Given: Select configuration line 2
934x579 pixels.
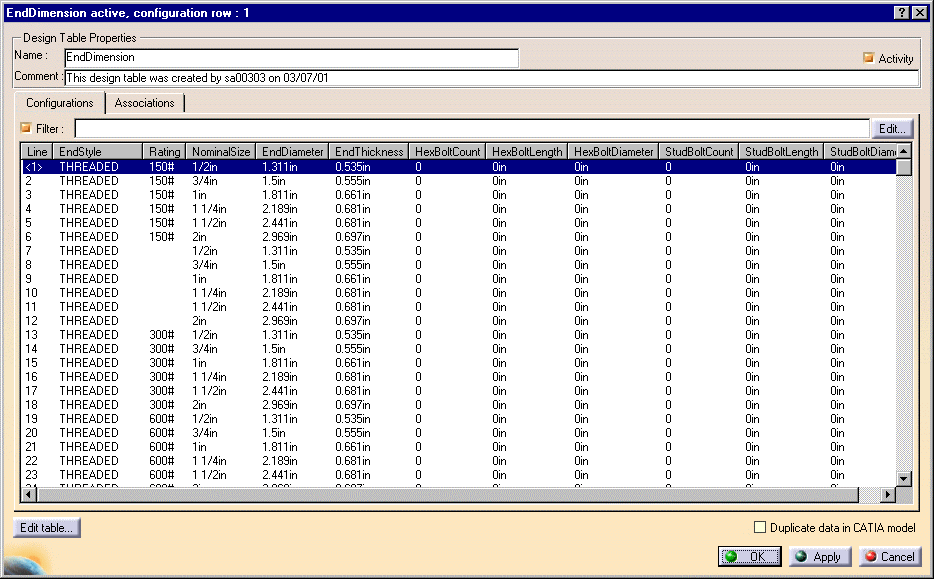Looking at the screenshot, I should pyautogui.click(x=459, y=181).
